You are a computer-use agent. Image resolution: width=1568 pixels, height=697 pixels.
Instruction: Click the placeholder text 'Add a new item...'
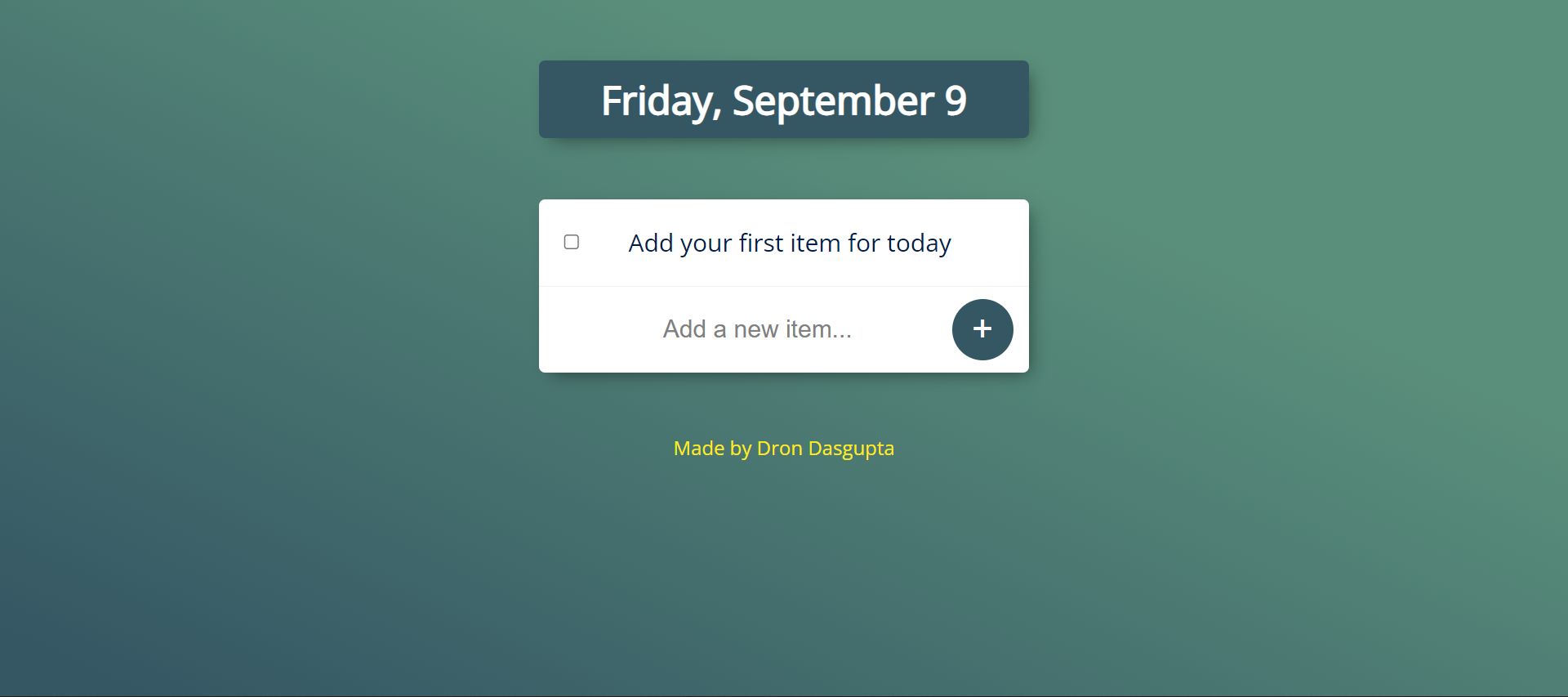[757, 329]
